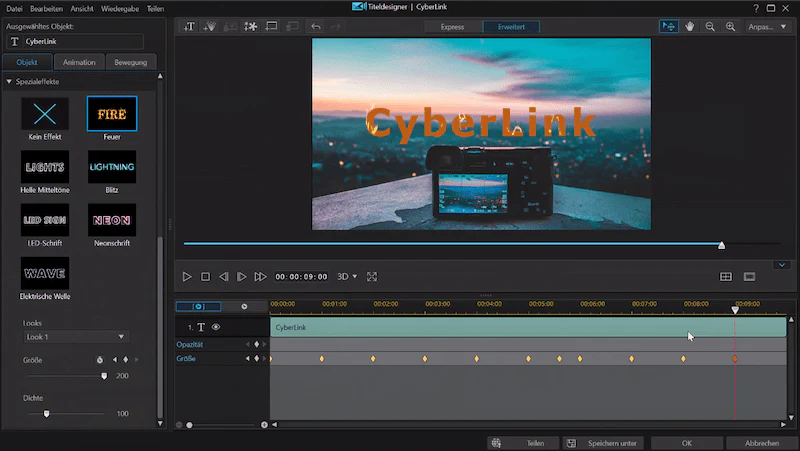Select the CyberLink clip in timeline
800x451 pixels.
528,327
